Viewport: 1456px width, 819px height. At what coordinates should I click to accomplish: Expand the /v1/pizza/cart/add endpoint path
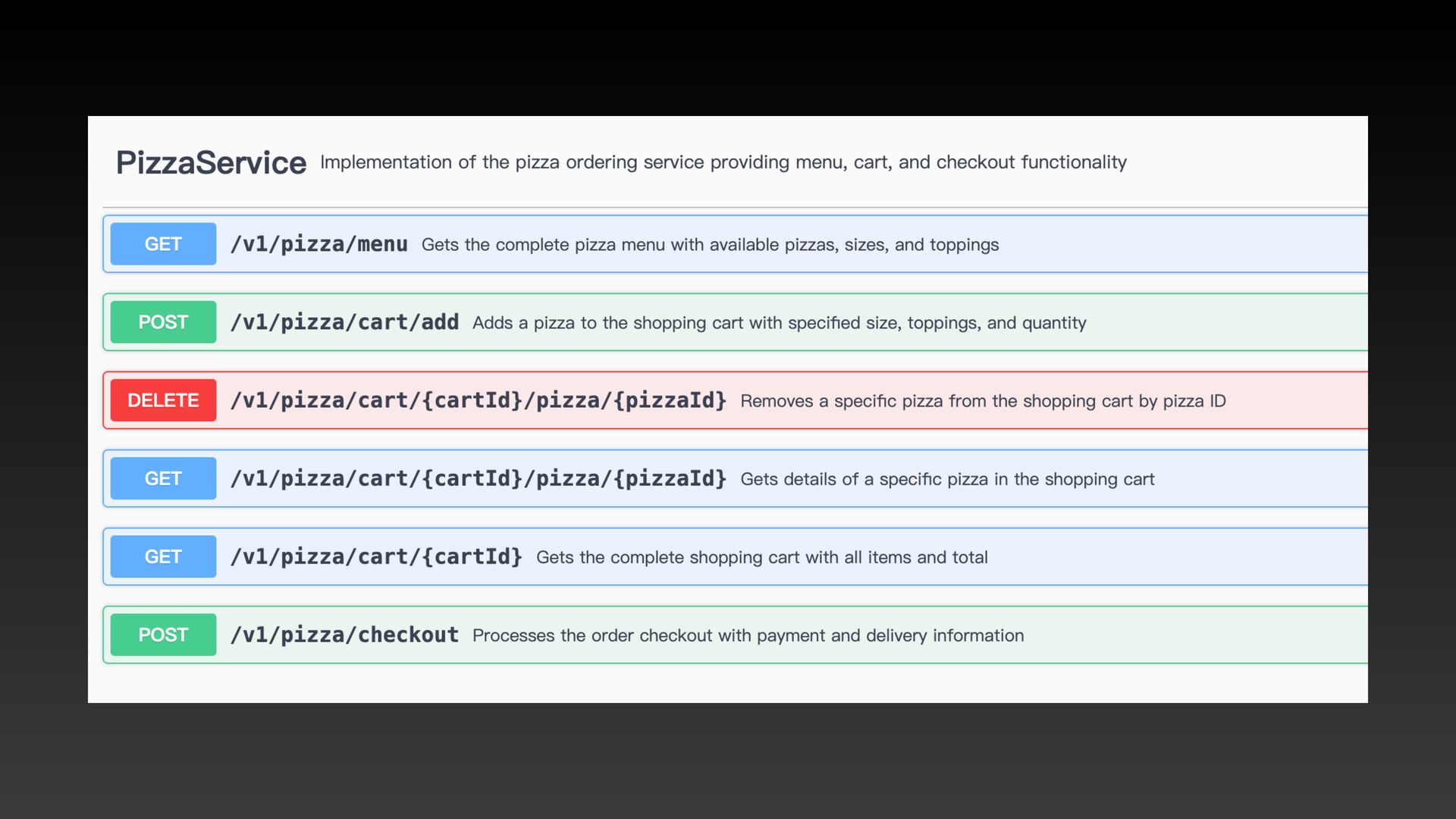[344, 322]
